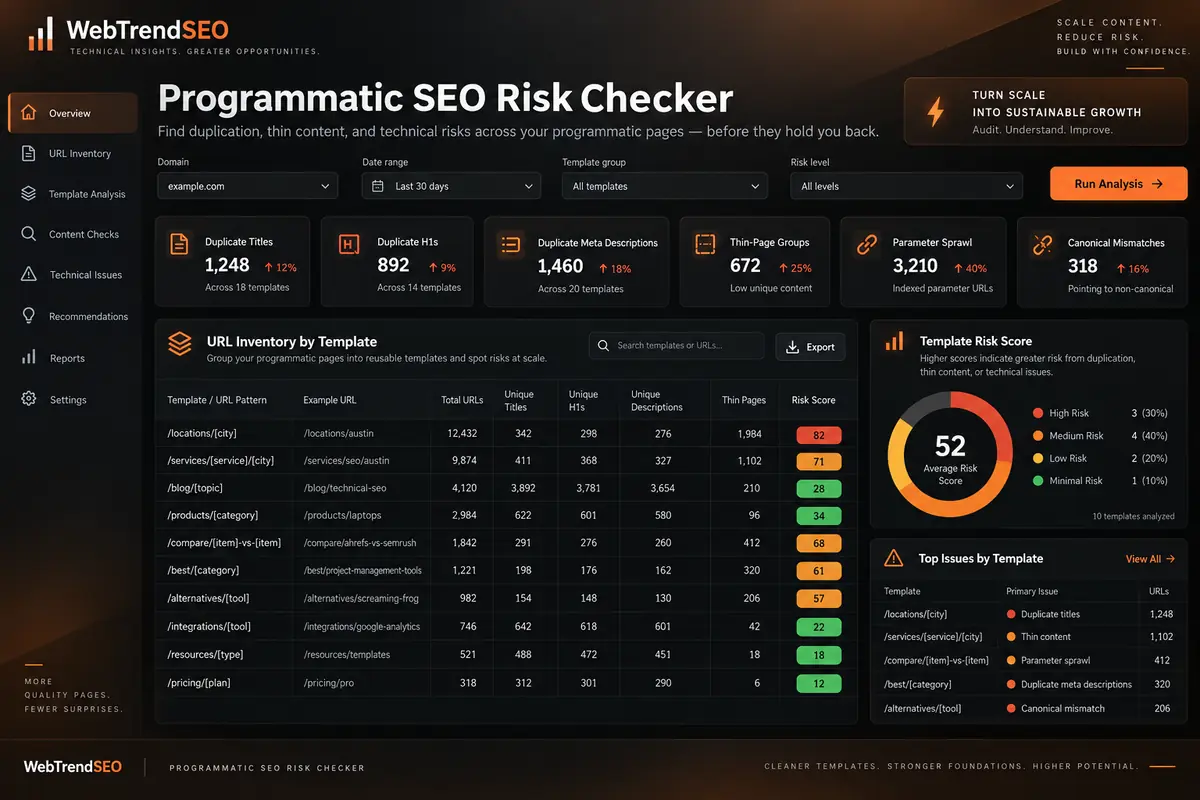Click the red risk score 82 badge
The width and height of the screenshot is (1200, 800).
[x=819, y=435]
